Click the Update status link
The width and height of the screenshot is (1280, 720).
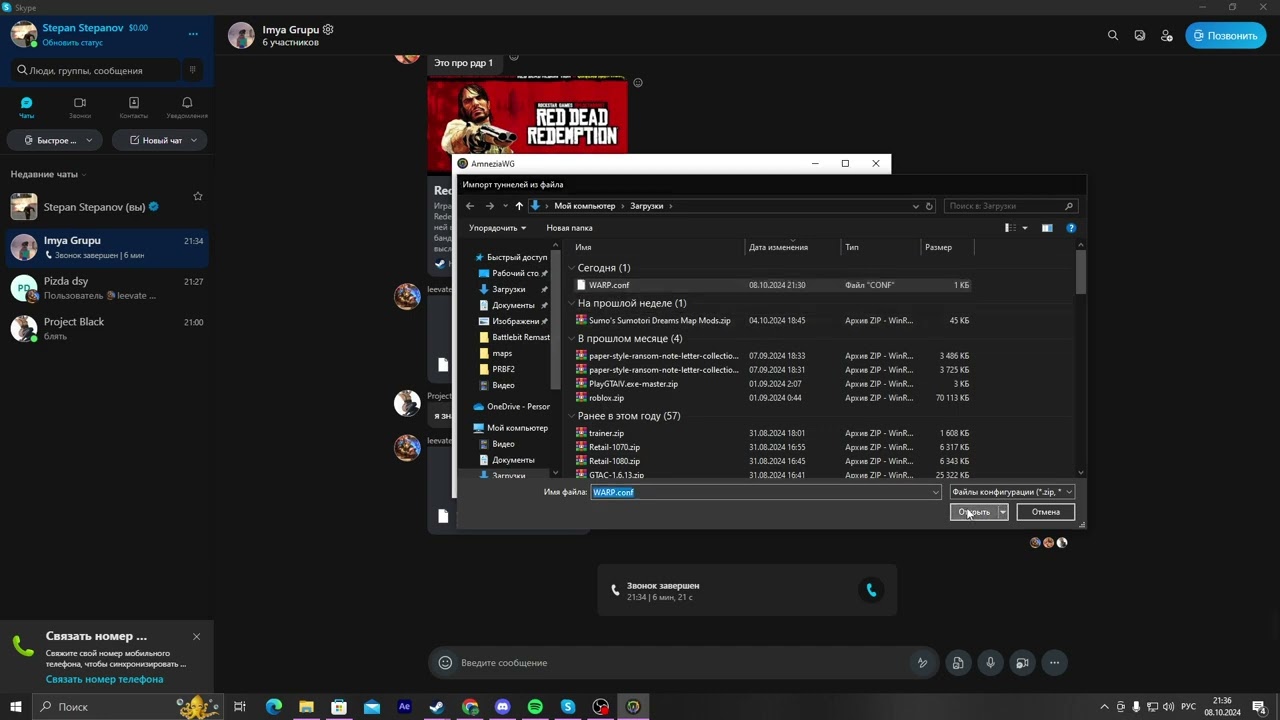click(x=72, y=43)
